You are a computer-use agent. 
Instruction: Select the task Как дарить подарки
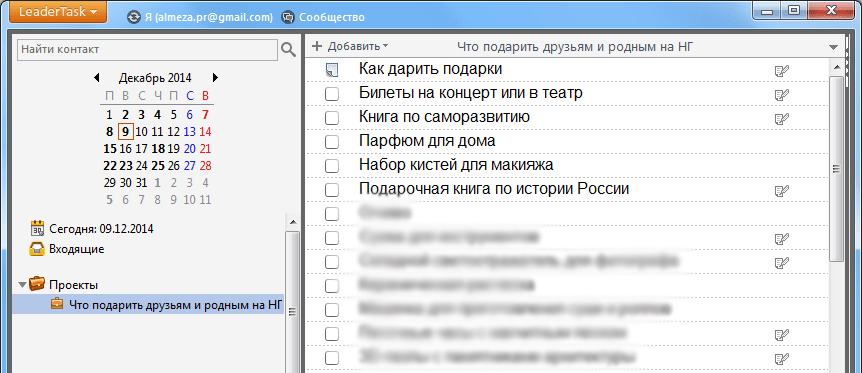[x=430, y=69]
